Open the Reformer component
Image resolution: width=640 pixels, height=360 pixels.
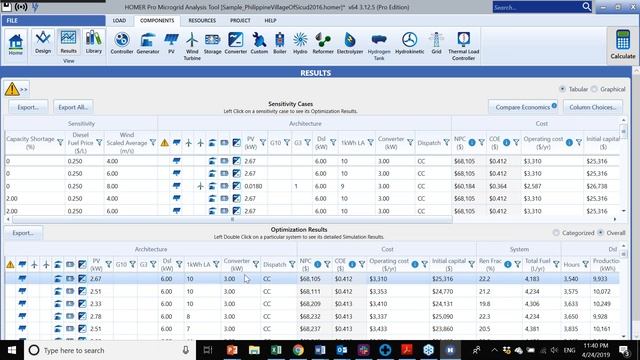323,43
